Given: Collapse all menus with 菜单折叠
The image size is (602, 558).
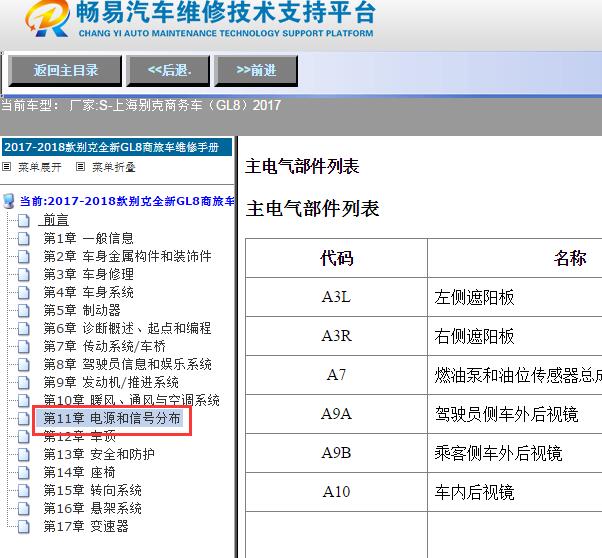Looking at the screenshot, I should point(113,167).
